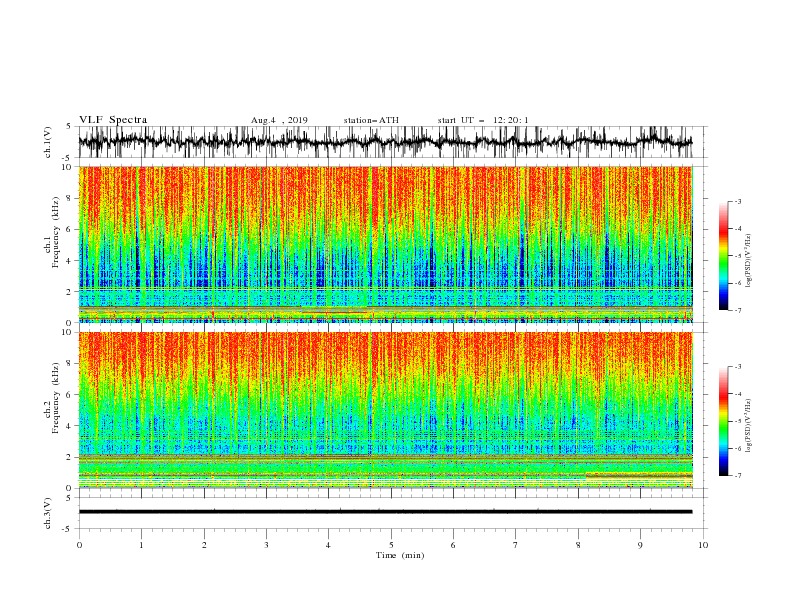Click the "ch.3(V)" axis label
This screenshot has height=612, width=792.
coord(48,513)
